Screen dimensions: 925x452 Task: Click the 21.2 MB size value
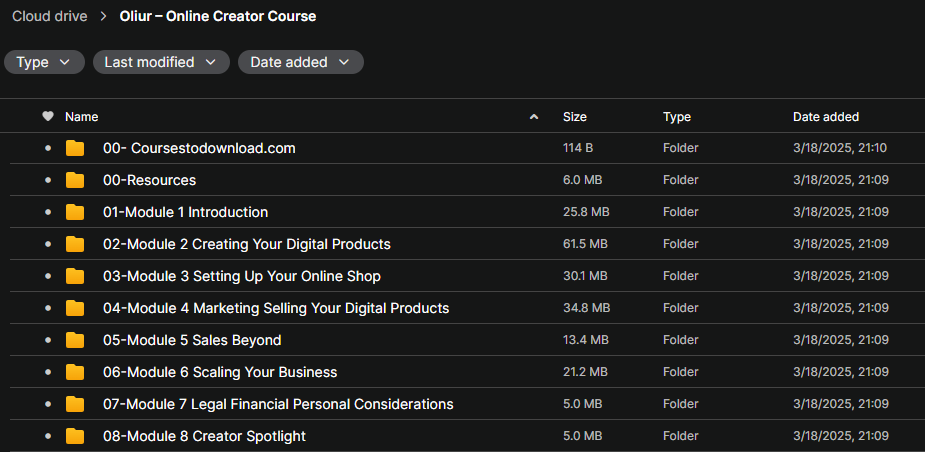pyautogui.click(x=585, y=372)
